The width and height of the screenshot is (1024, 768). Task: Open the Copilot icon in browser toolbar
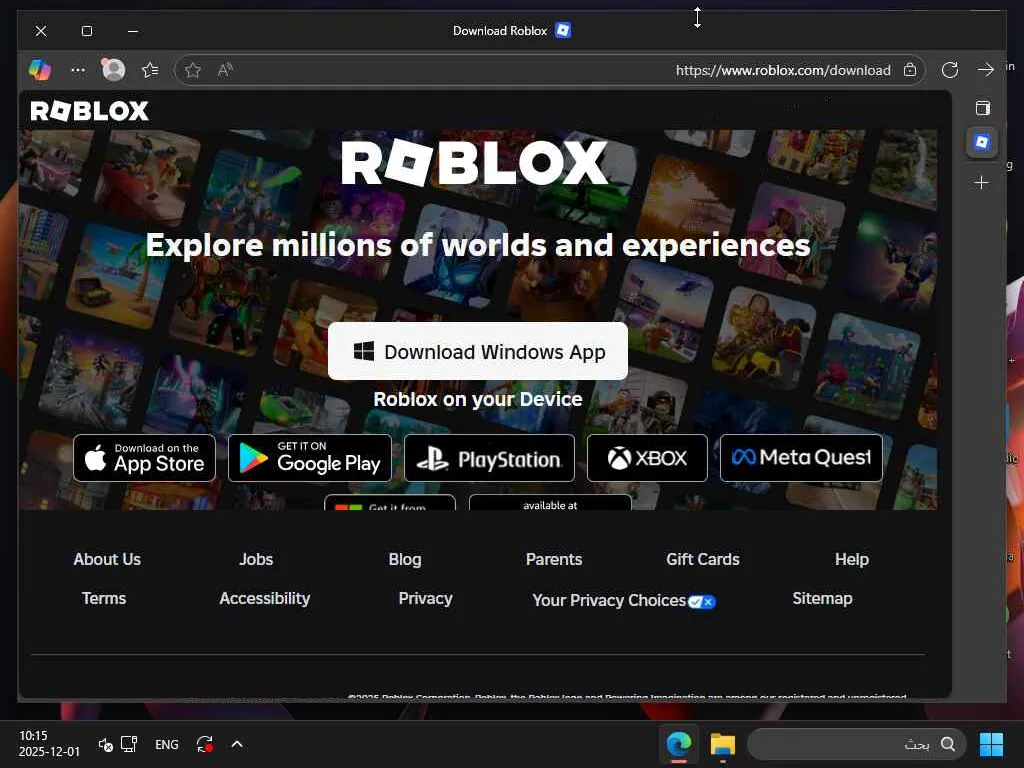[x=40, y=70]
